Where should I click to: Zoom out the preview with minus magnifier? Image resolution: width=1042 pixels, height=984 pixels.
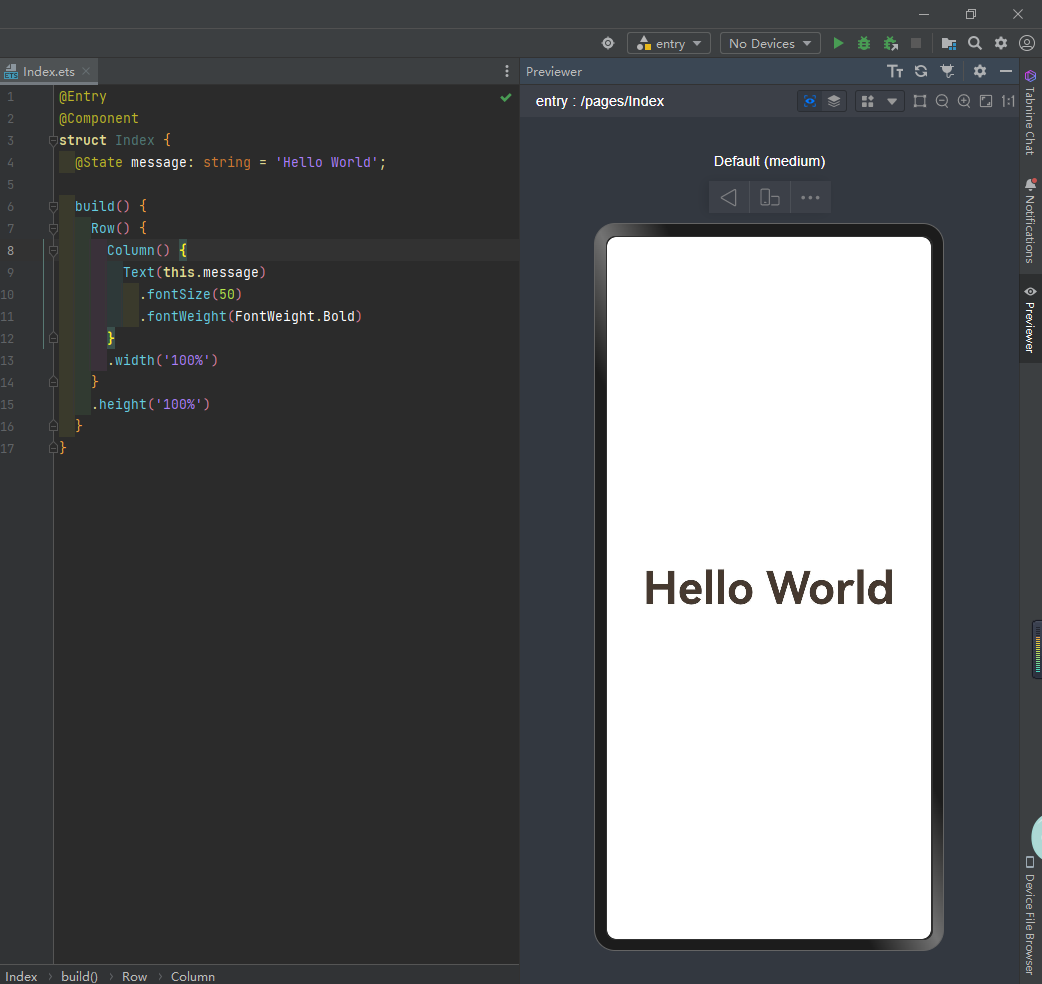point(942,101)
